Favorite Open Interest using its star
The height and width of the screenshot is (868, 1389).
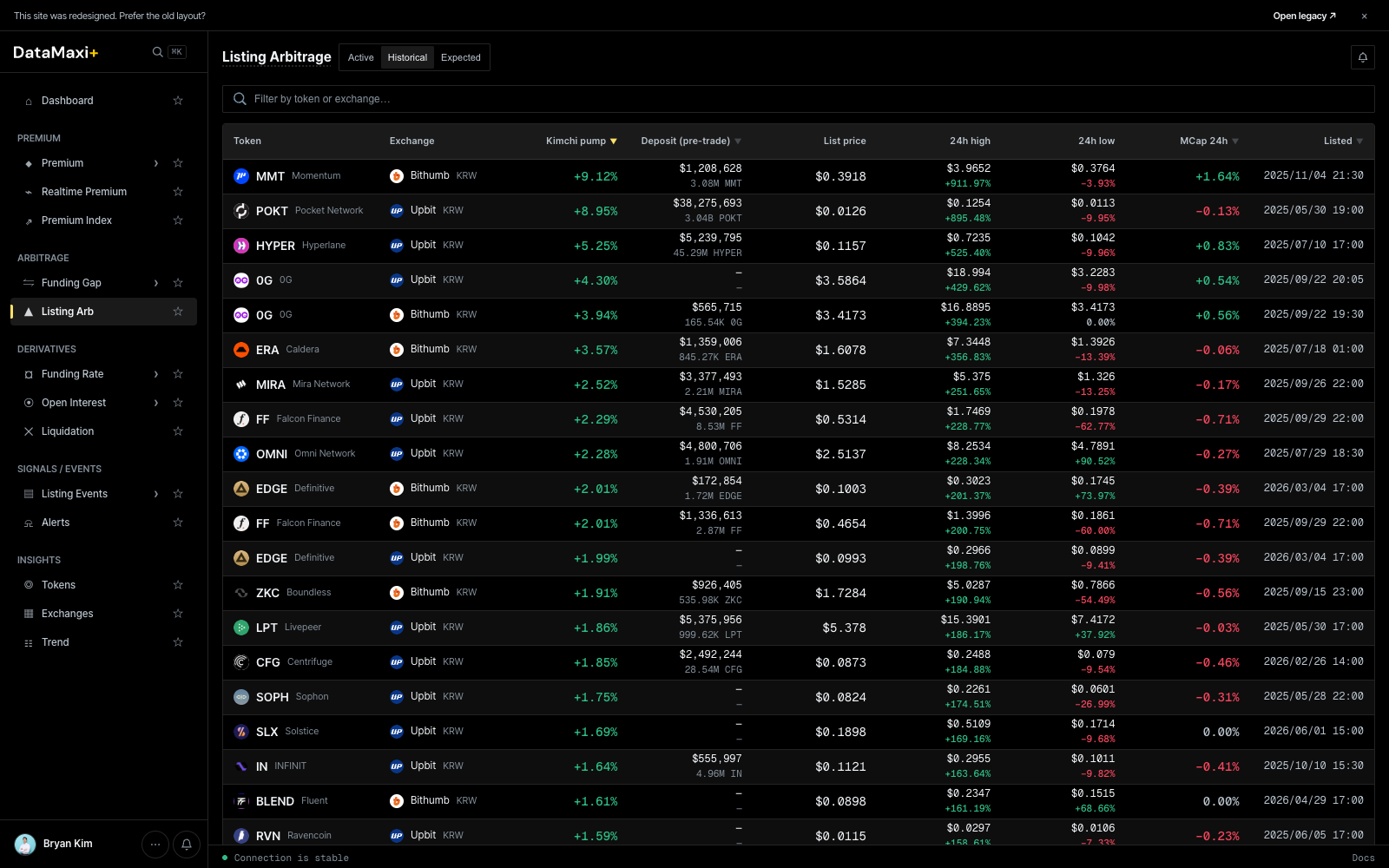tap(178, 403)
